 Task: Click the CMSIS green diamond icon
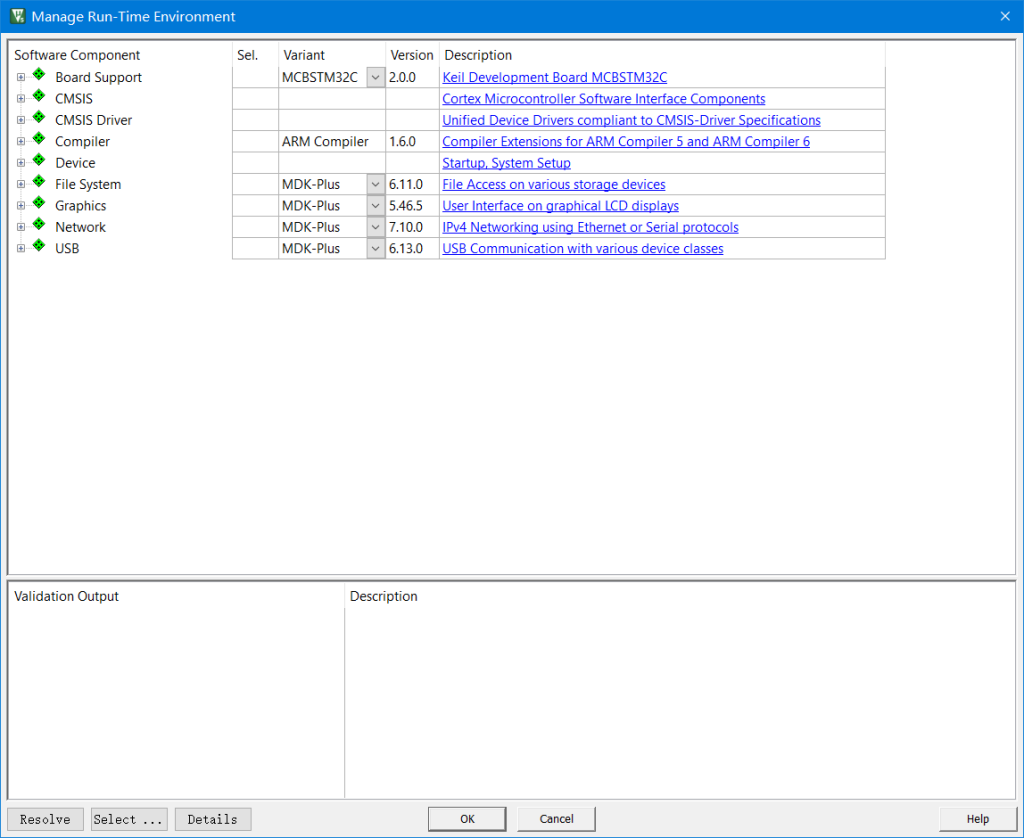tap(39, 96)
